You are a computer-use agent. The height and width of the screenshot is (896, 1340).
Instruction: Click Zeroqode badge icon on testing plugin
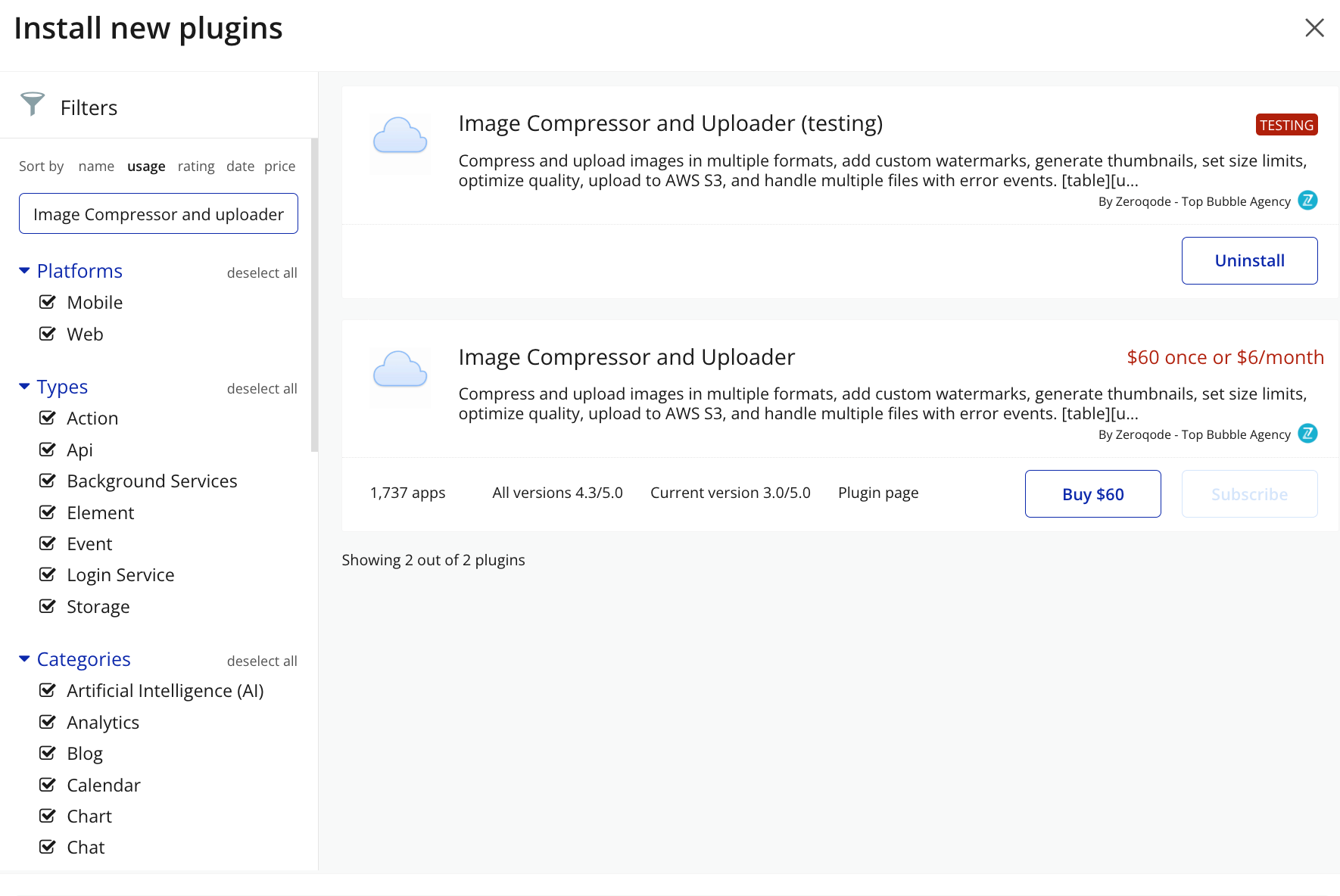pos(1307,201)
